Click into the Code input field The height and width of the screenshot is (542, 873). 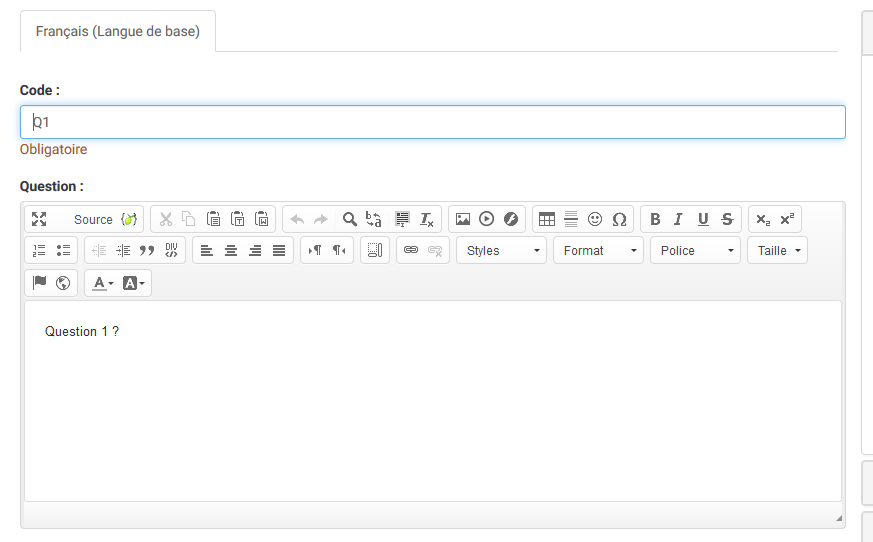tap(432, 122)
